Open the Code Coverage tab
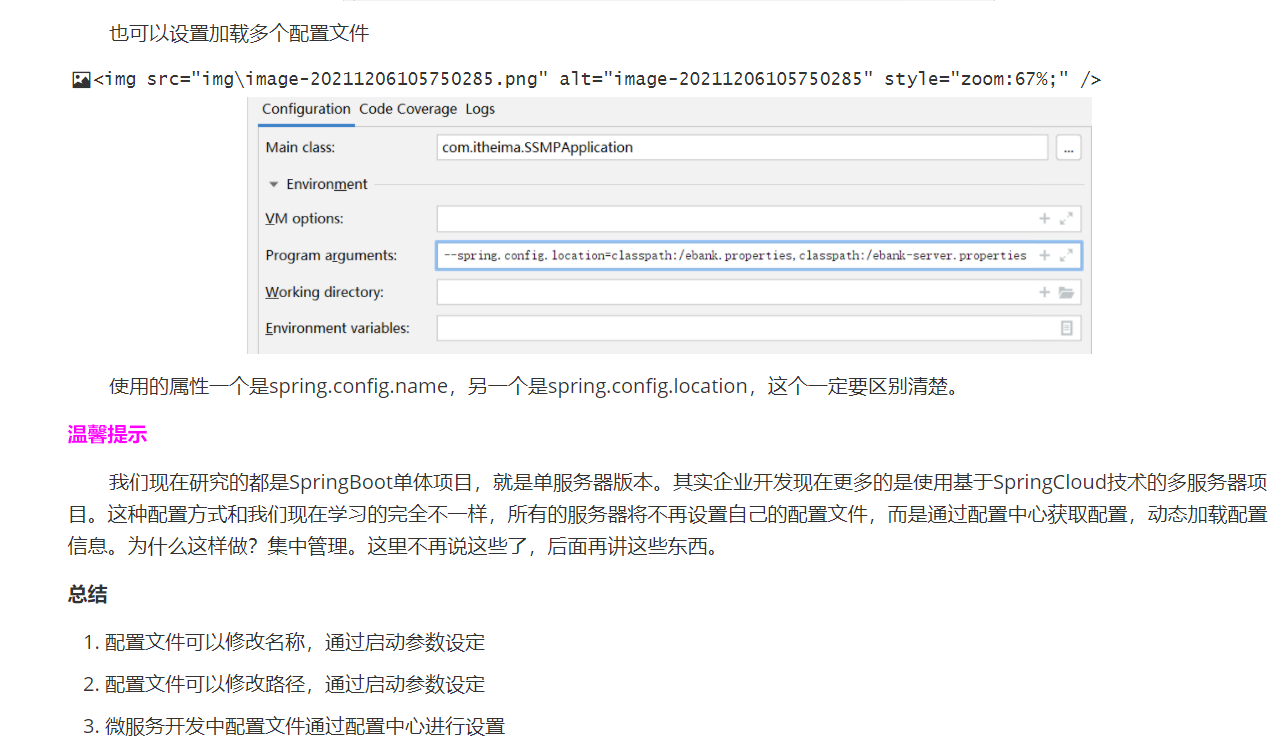The image size is (1282, 754). coord(408,109)
